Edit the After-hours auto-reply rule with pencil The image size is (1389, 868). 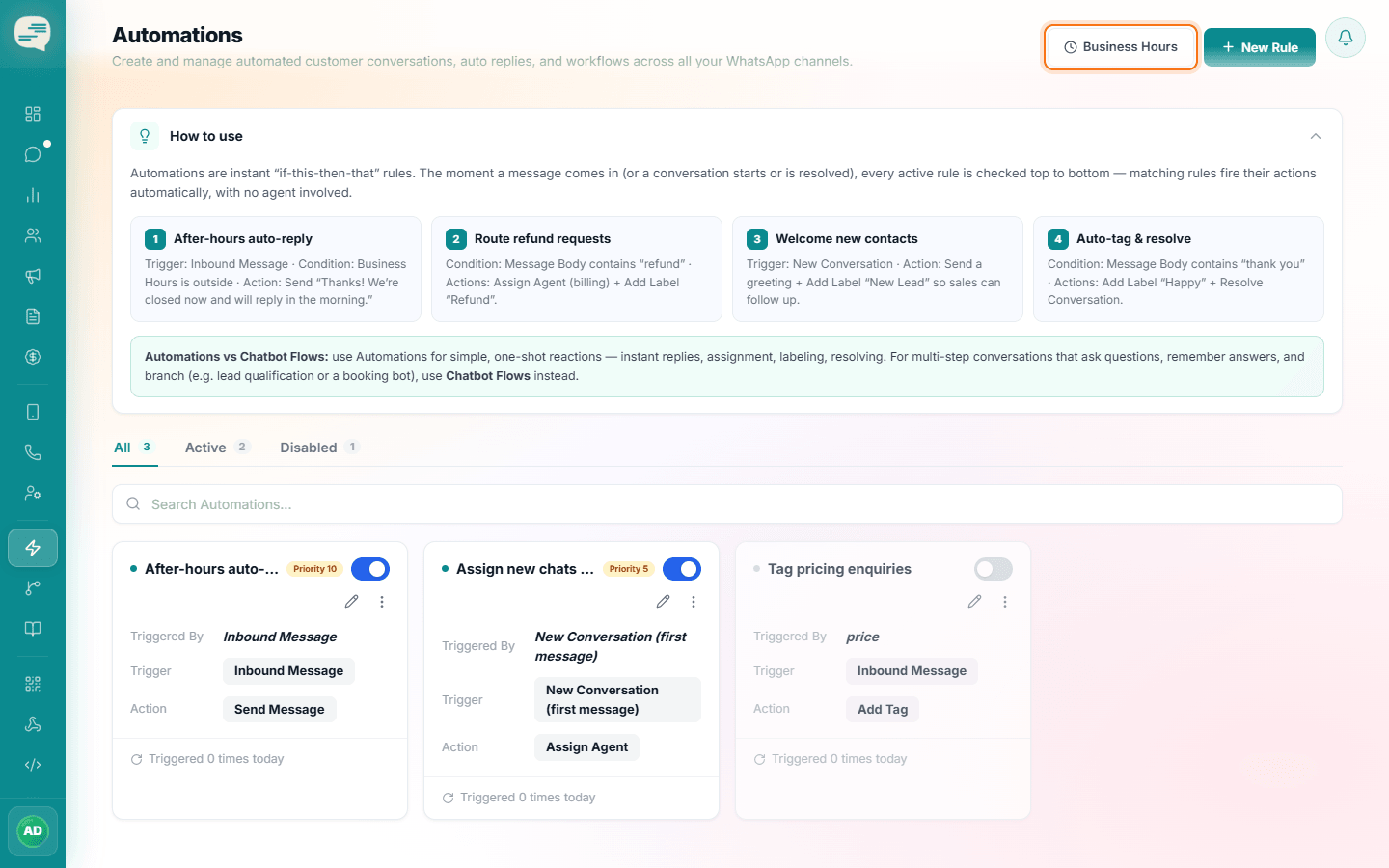click(x=352, y=602)
